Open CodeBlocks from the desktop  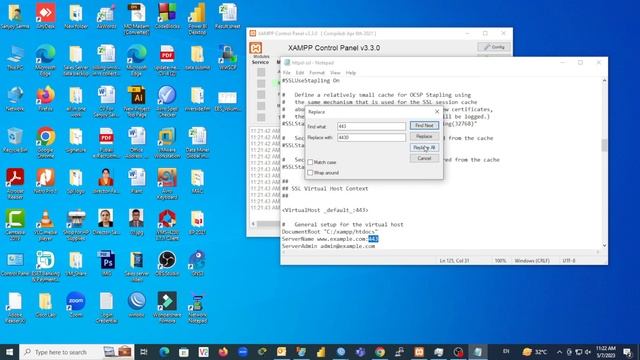(167, 16)
